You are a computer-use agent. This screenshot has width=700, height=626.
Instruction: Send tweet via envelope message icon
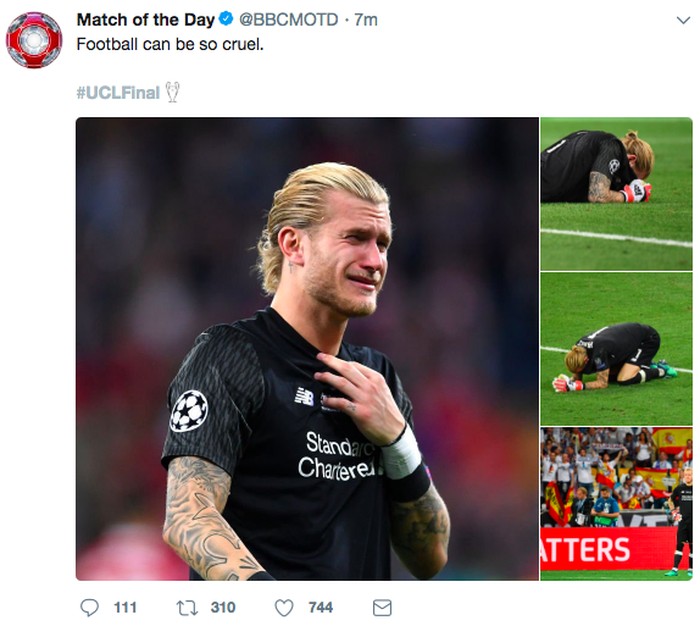381,607
